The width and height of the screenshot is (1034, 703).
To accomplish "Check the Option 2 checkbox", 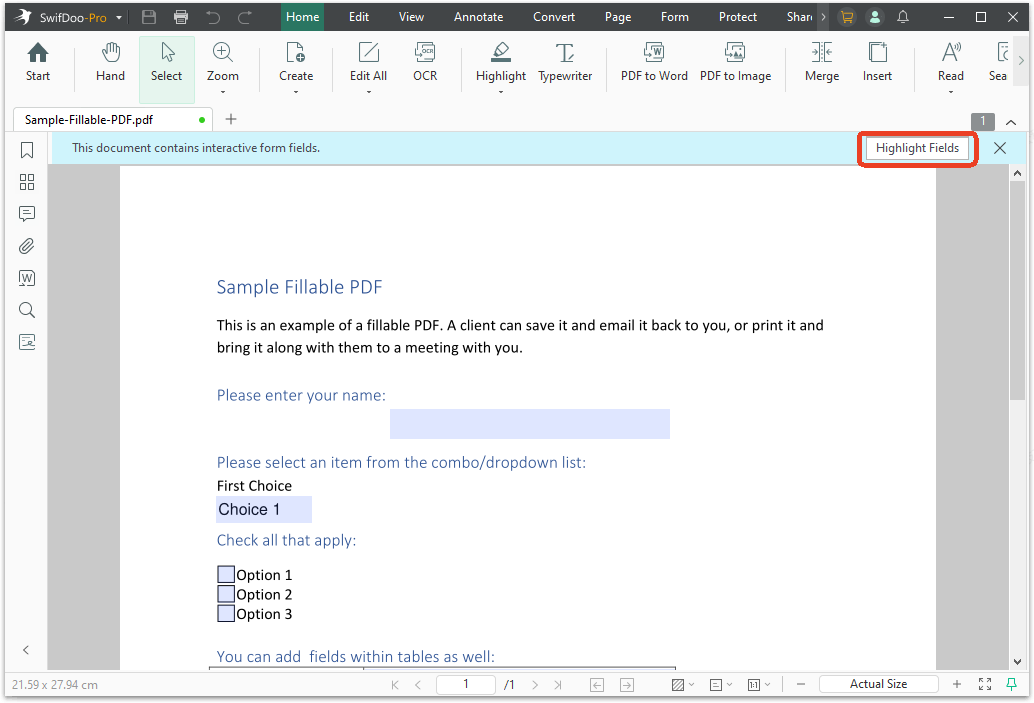I will click(226, 594).
